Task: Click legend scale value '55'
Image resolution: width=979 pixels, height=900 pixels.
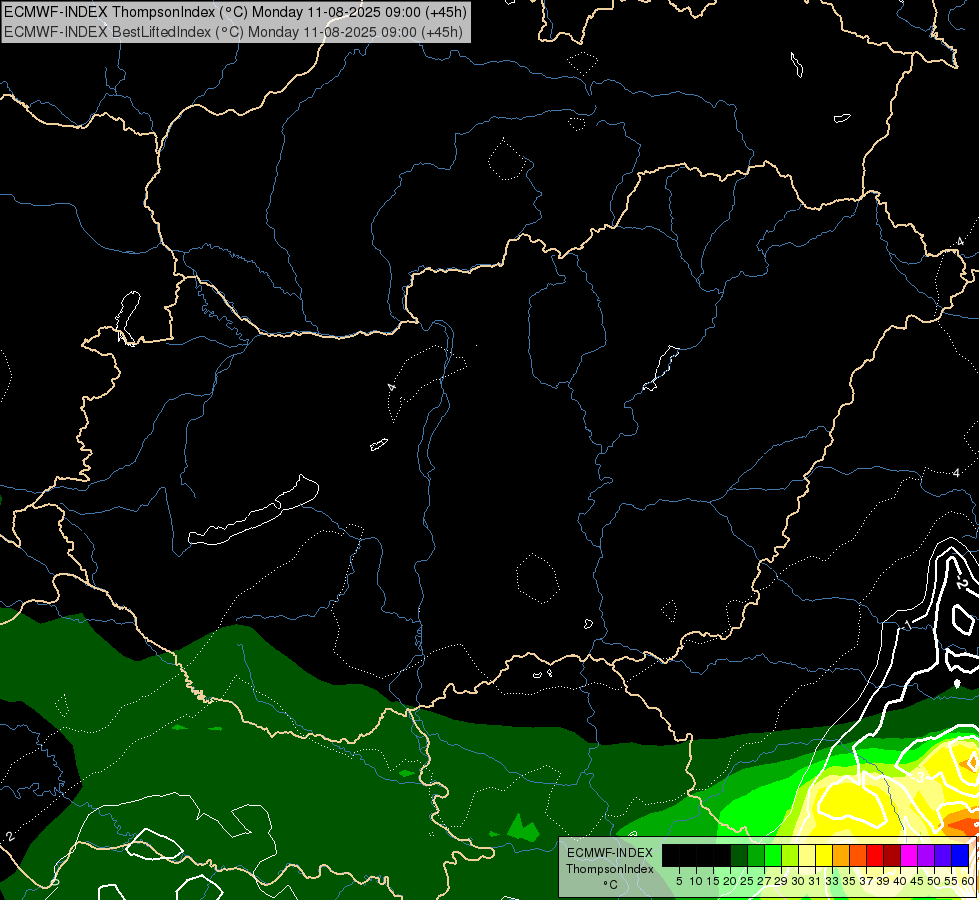Action: (x=951, y=881)
